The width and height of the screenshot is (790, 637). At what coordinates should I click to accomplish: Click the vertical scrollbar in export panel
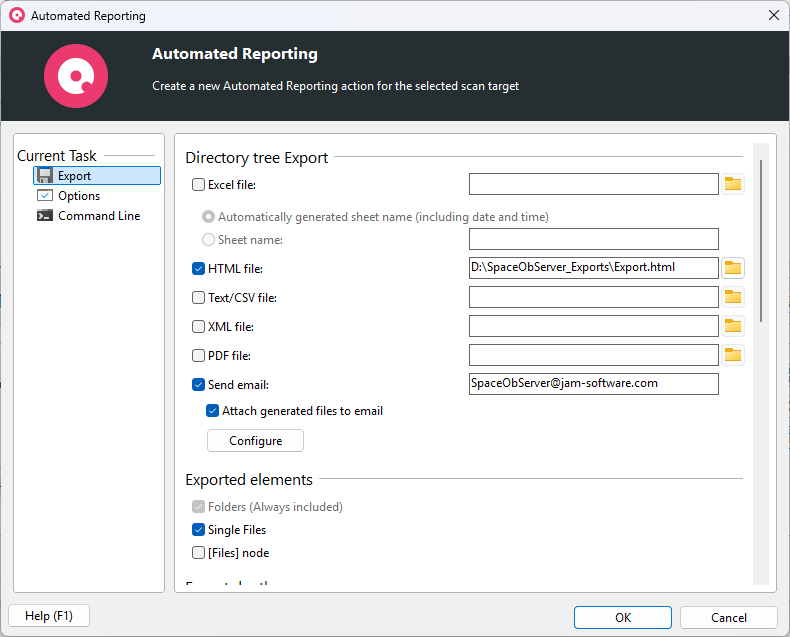[x=762, y=240]
